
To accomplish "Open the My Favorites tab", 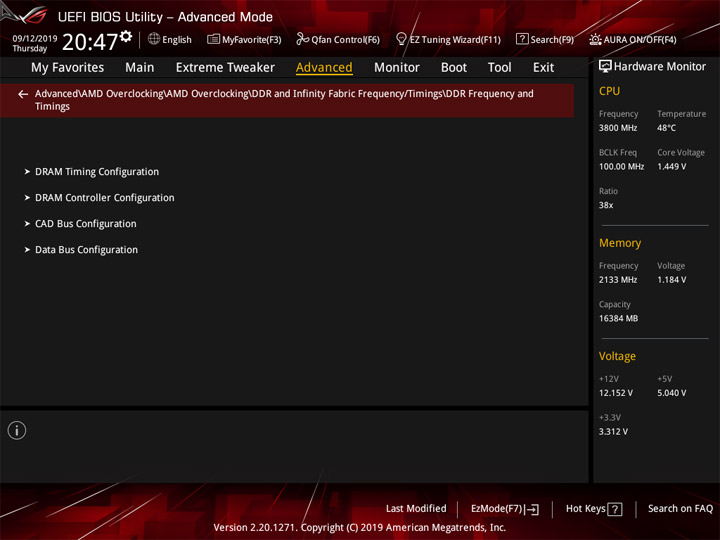I will pos(68,68).
